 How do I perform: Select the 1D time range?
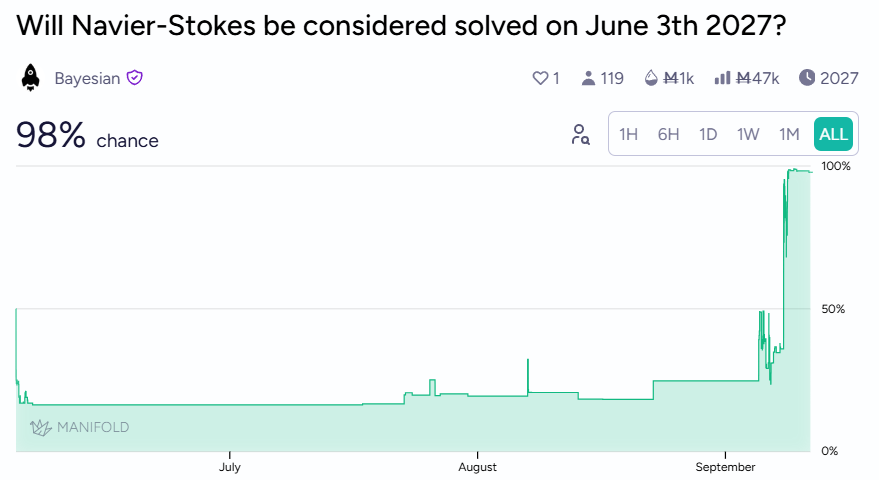(708, 135)
